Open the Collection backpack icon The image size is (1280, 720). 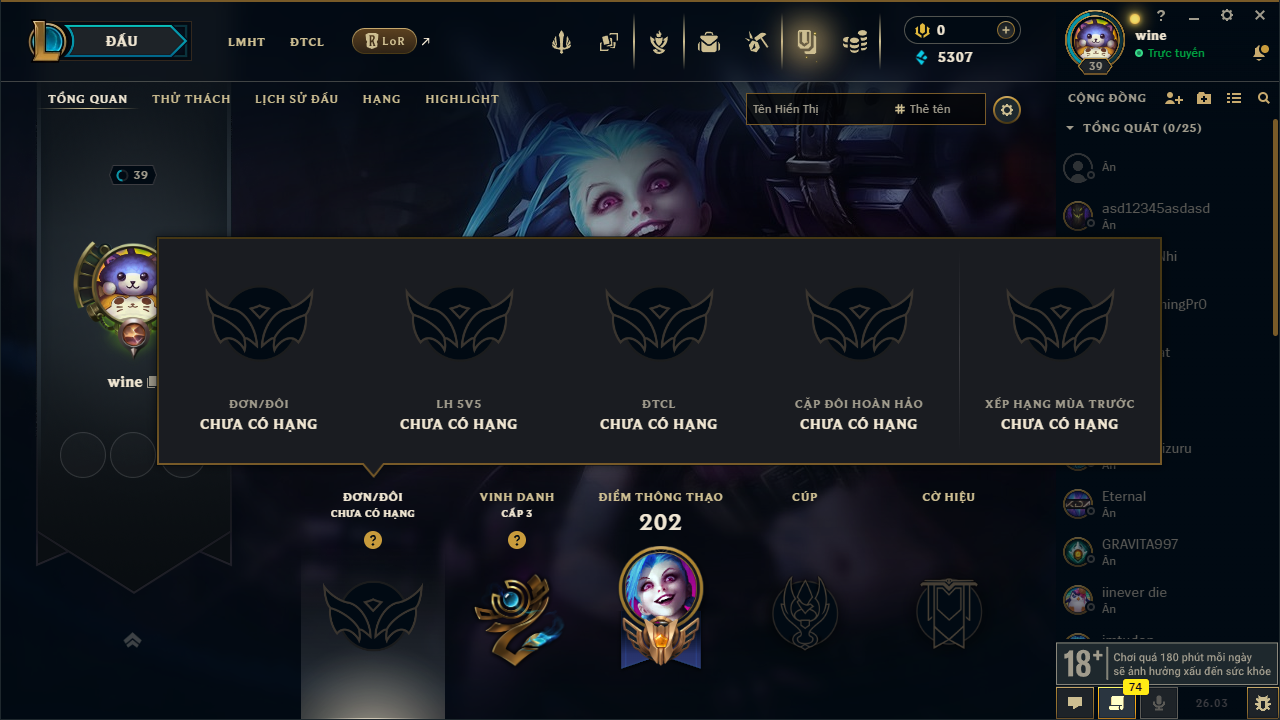709,42
